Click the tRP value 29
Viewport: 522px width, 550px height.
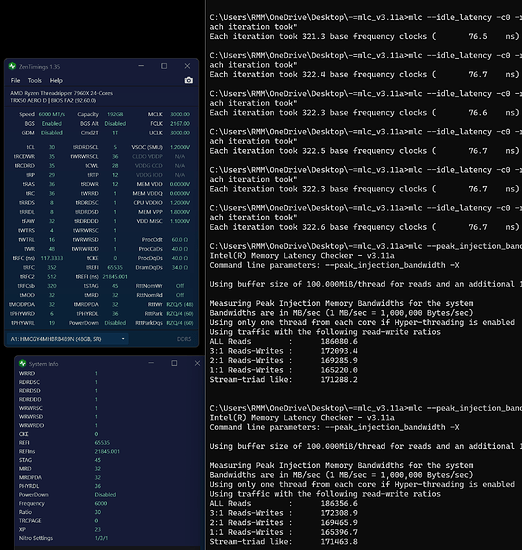52,175
